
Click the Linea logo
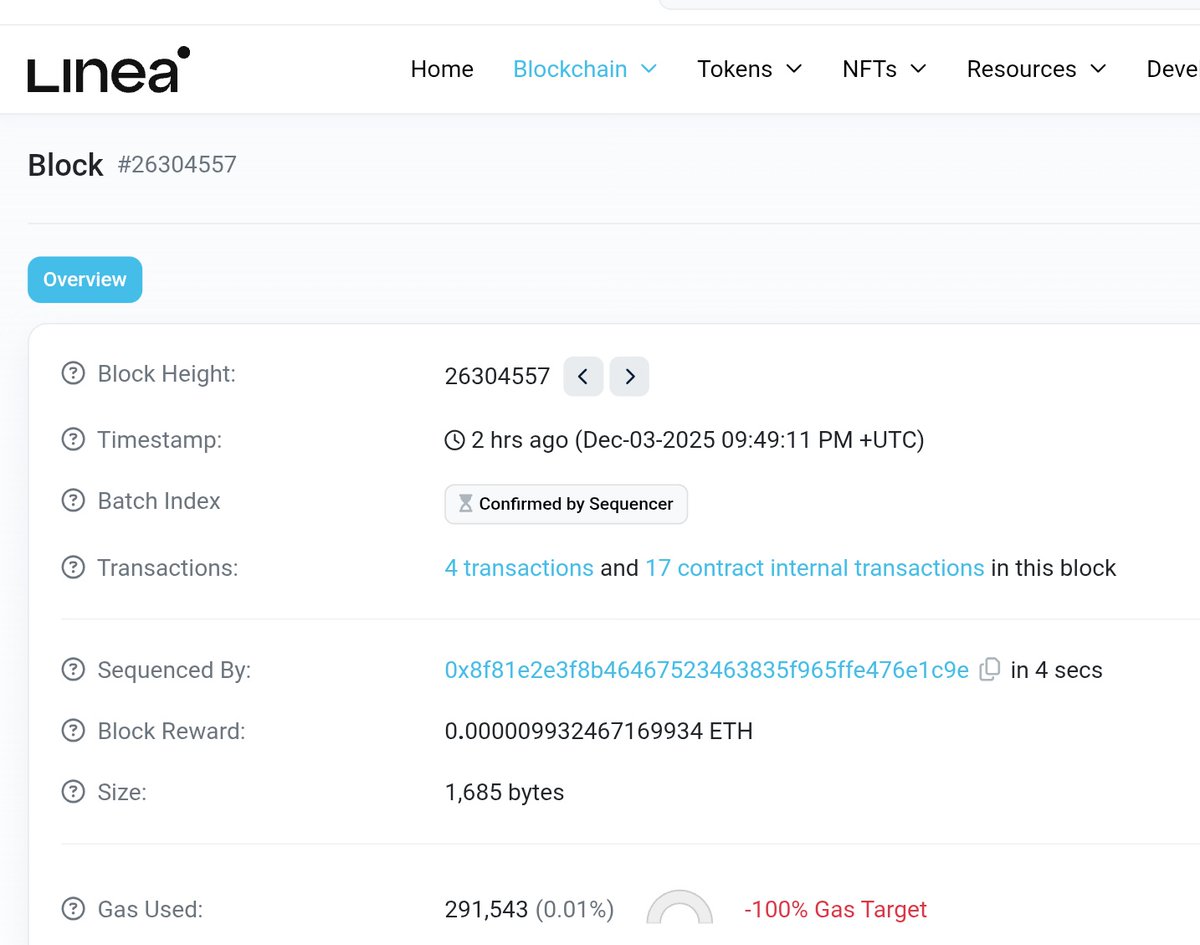[108, 69]
